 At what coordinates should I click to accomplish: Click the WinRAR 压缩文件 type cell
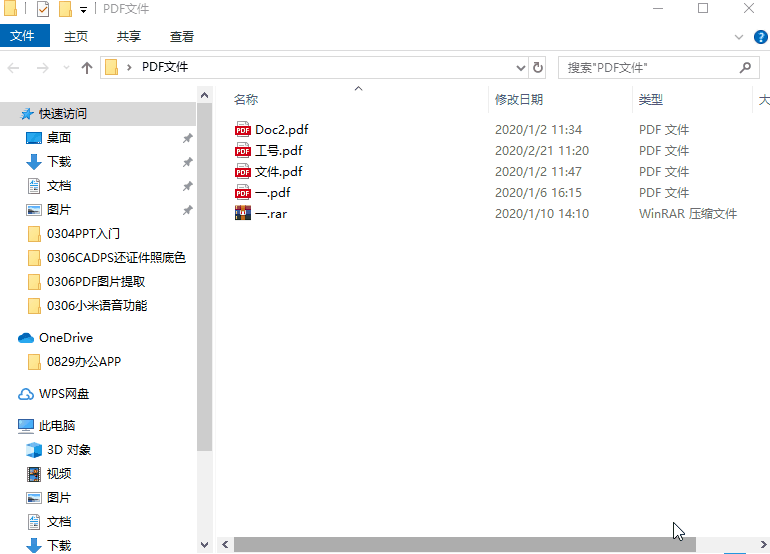click(688, 214)
